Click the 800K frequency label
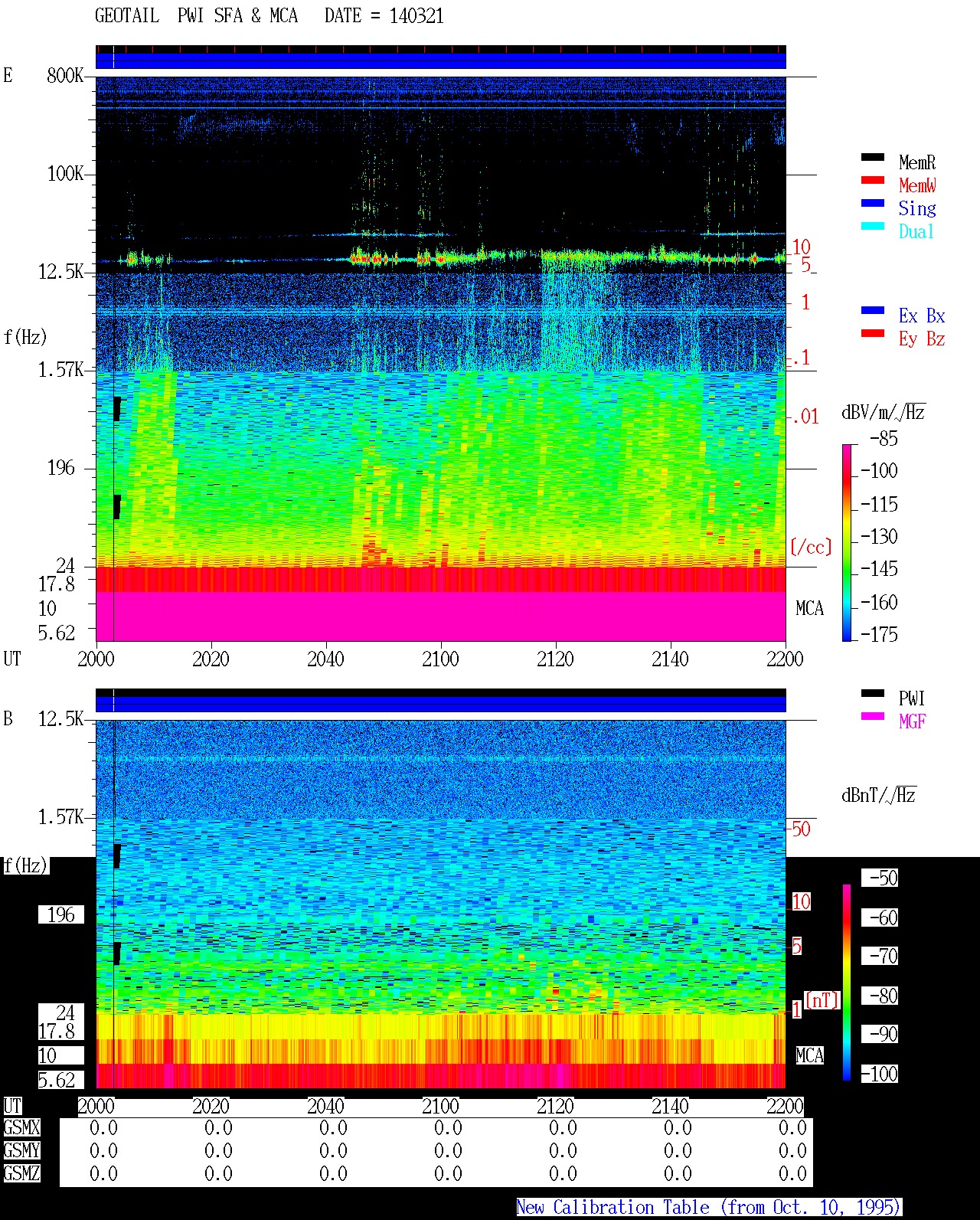 tap(65, 75)
